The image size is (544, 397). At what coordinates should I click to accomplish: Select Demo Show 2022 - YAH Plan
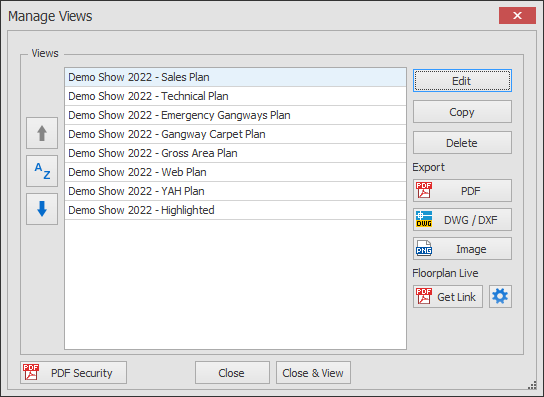click(x=235, y=191)
